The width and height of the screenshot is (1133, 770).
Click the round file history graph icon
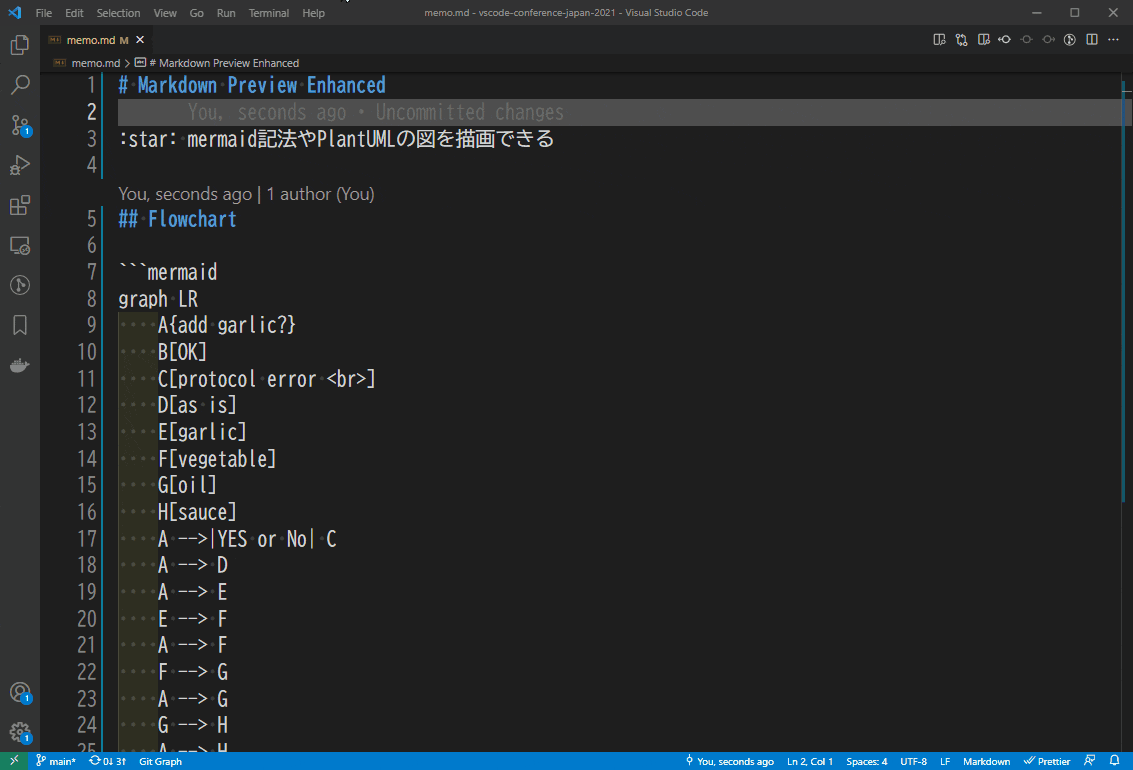point(1070,40)
